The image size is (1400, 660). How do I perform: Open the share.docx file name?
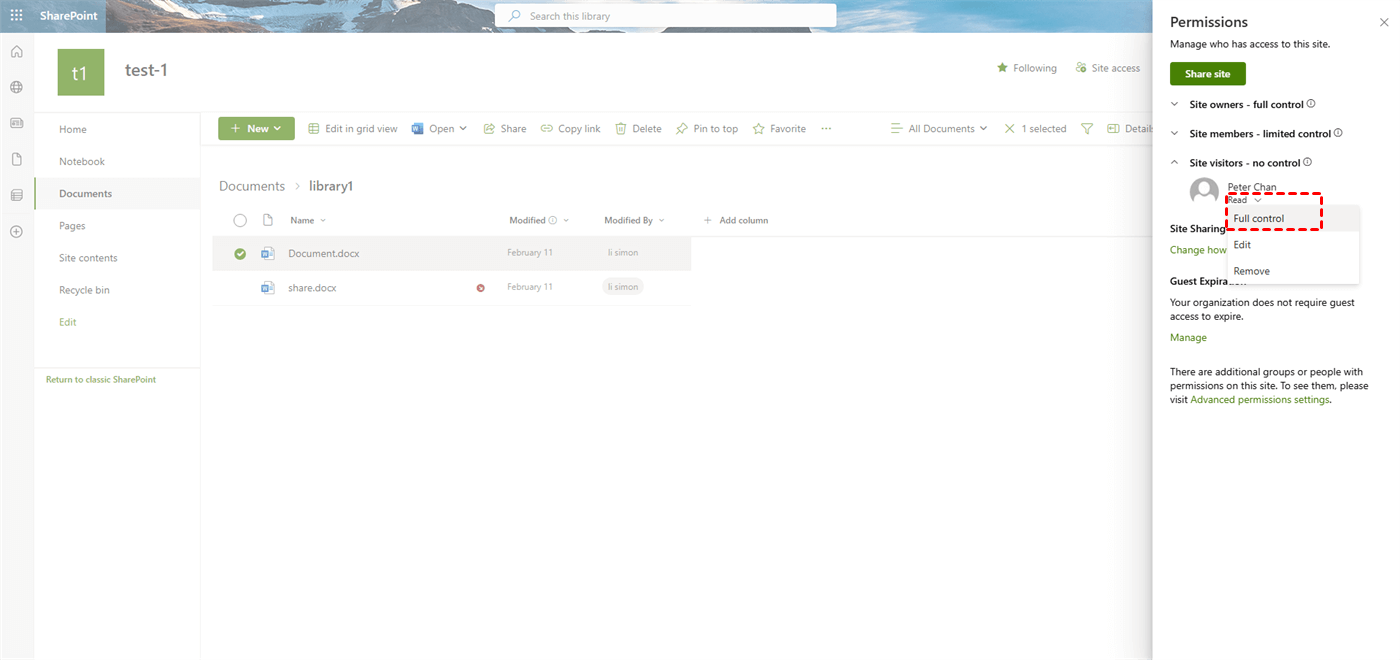click(x=313, y=288)
